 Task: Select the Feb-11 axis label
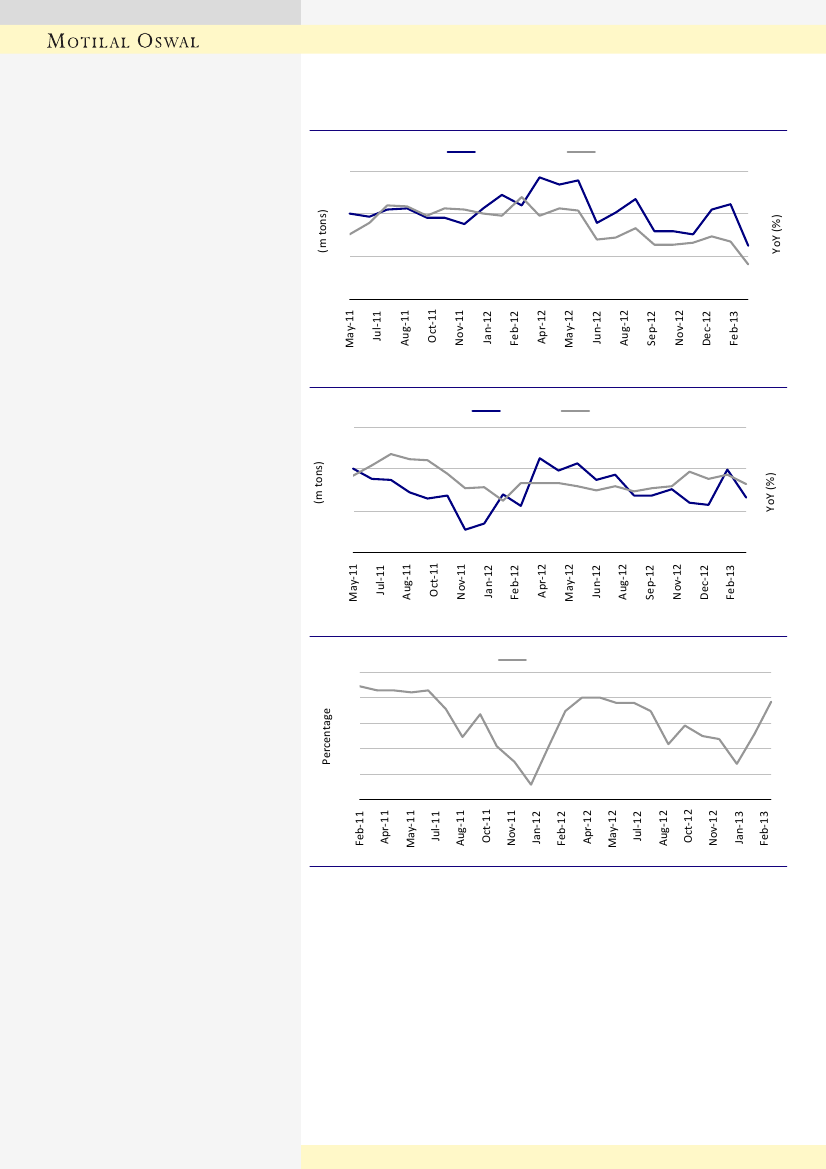click(361, 830)
